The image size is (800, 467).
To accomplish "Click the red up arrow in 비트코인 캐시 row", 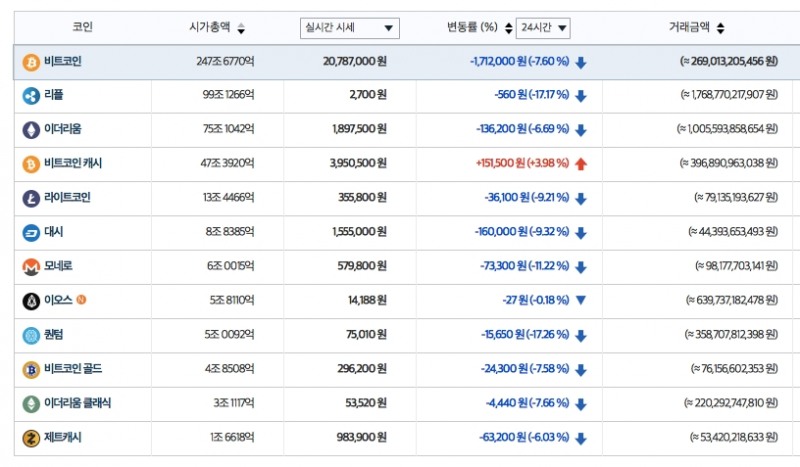I will pos(581,164).
